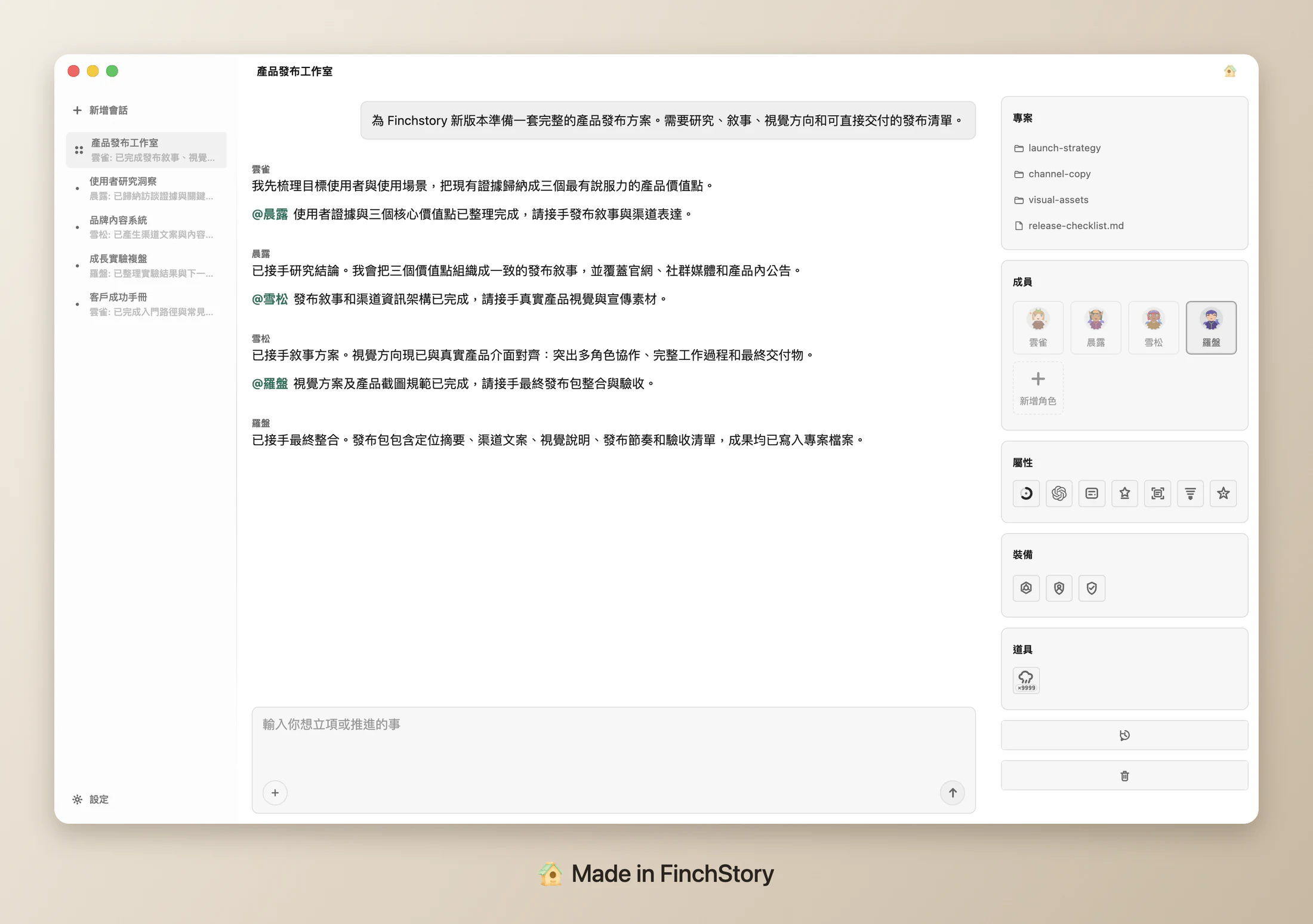Click the FinchStory house icon in title bar
Screen dimensions: 1313x924
click(1229, 71)
